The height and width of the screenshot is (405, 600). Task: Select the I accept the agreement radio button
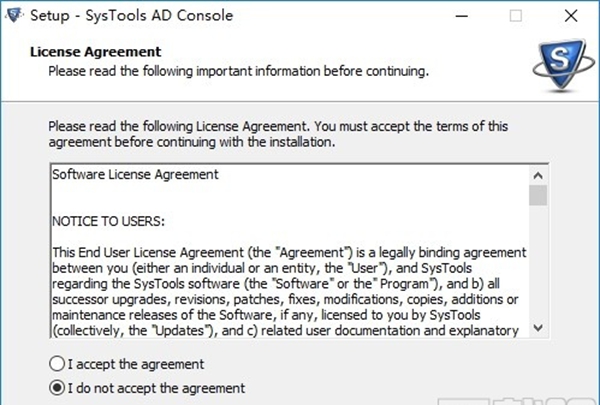pos(57,364)
